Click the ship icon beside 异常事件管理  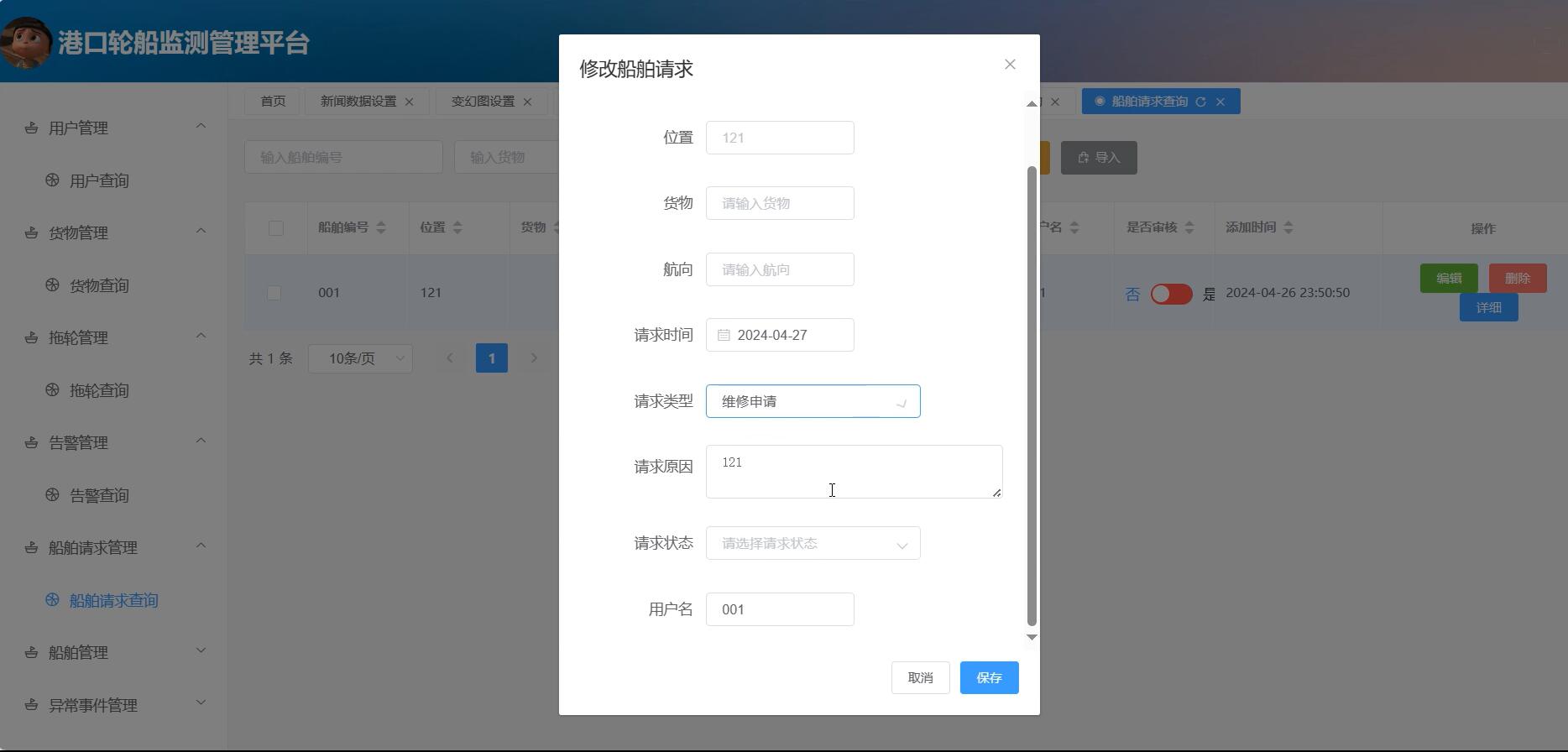(31, 705)
